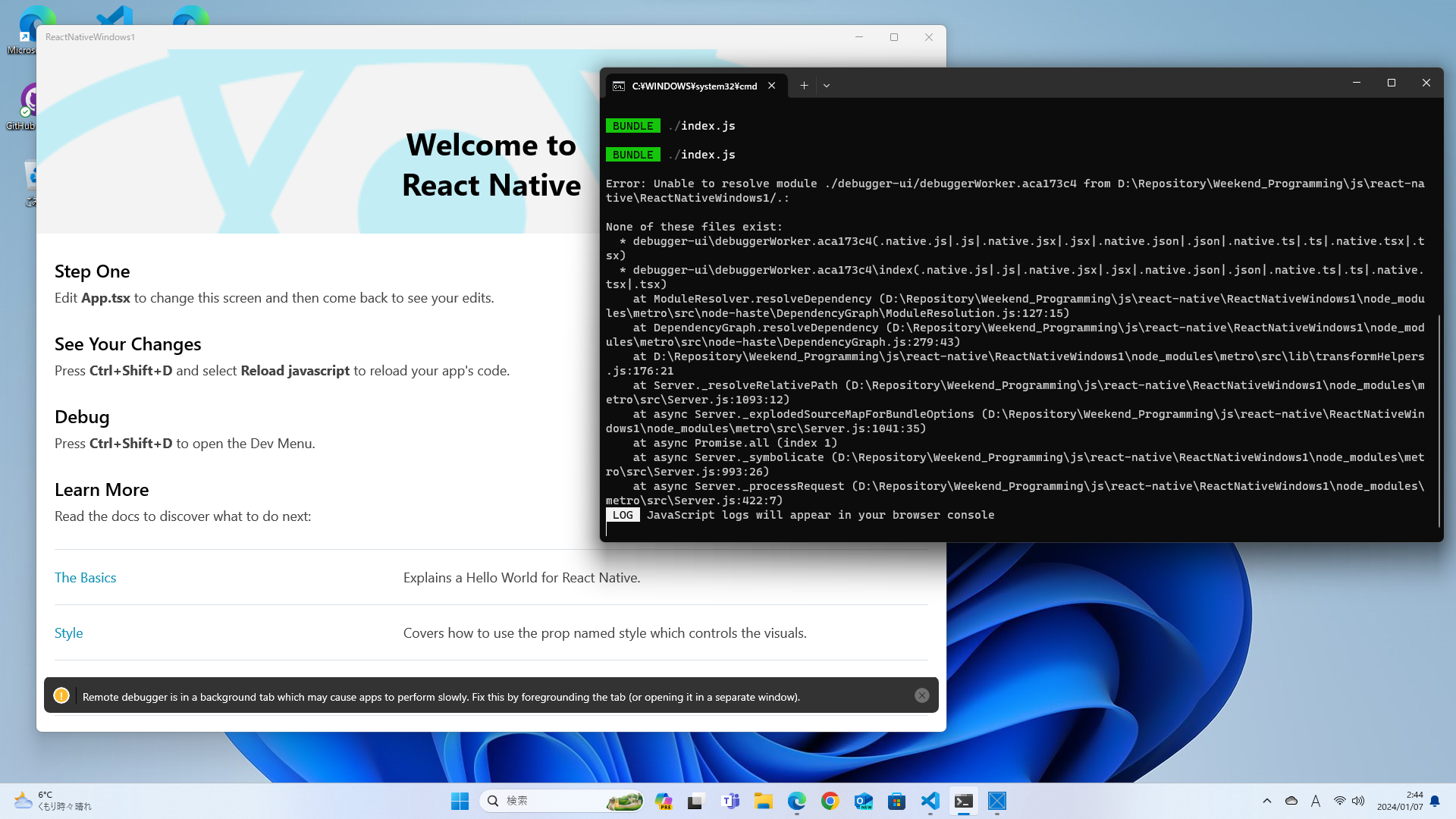Open Copilot preview from the taskbar
Image resolution: width=1456 pixels, height=819 pixels.
point(664,801)
